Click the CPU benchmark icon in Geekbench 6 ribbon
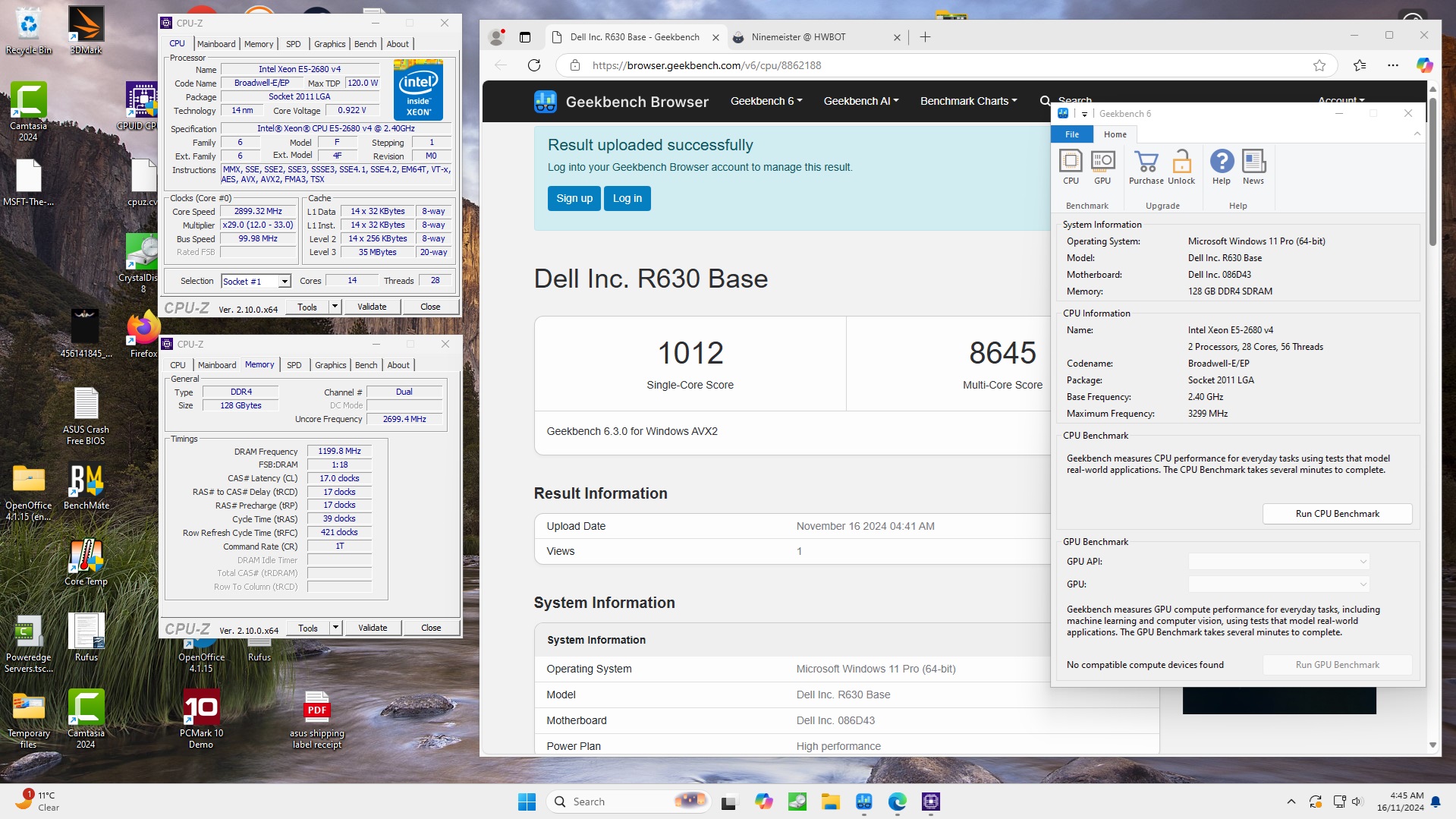 coord(1071,167)
